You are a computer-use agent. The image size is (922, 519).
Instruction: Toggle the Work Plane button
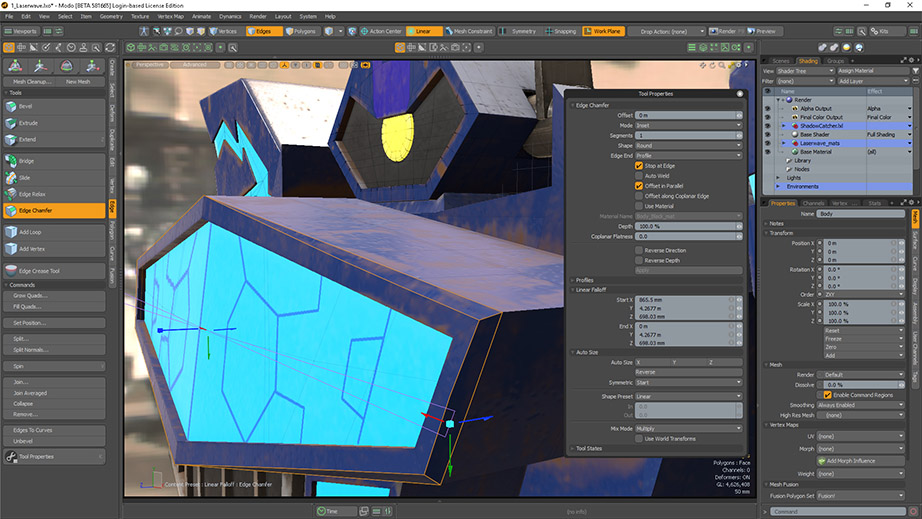coord(603,31)
